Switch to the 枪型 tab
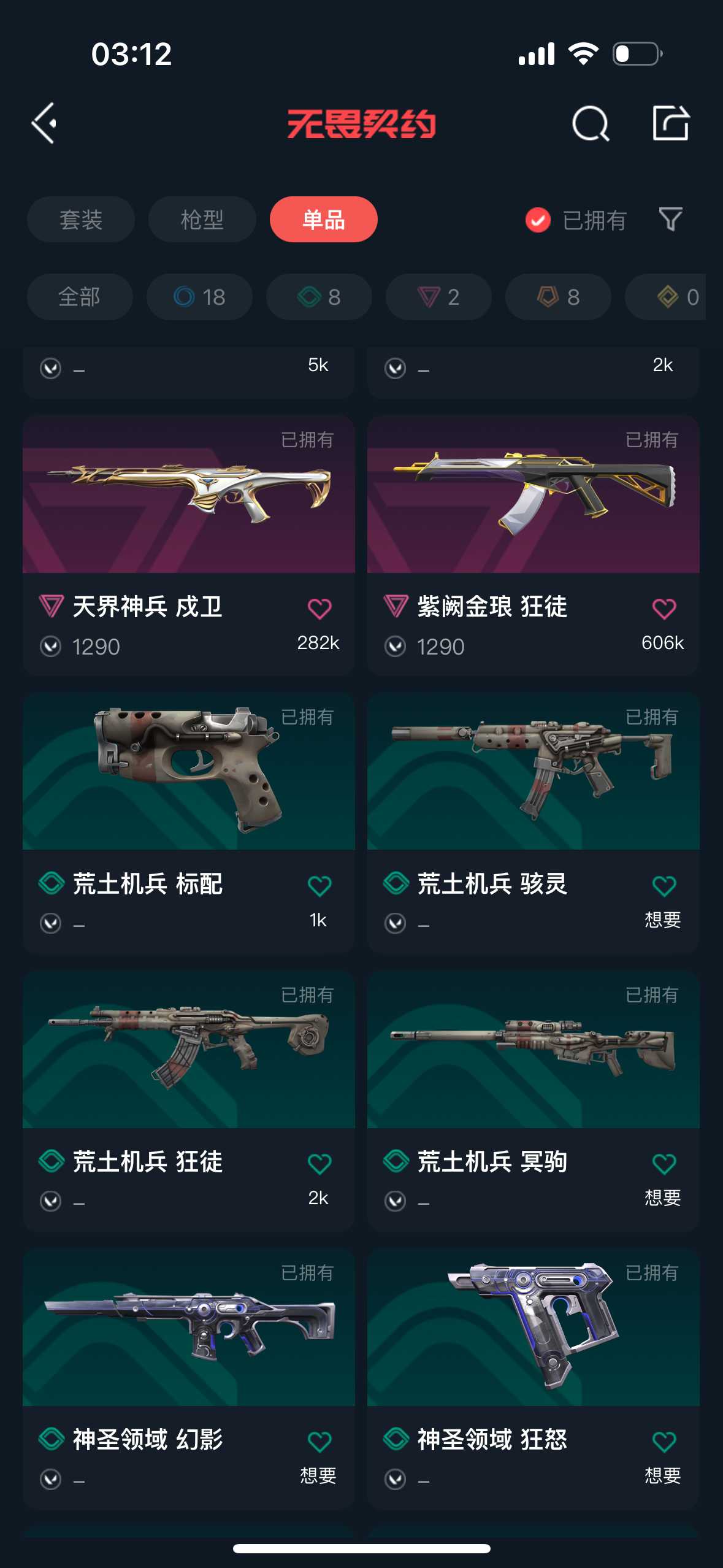 point(202,219)
